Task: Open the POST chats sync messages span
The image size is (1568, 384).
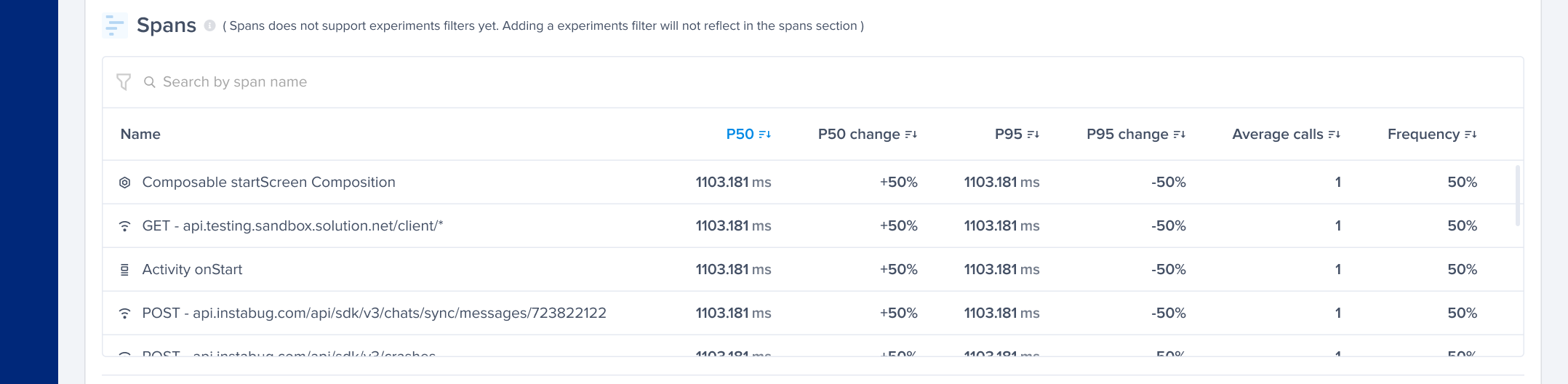Action: (374, 313)
